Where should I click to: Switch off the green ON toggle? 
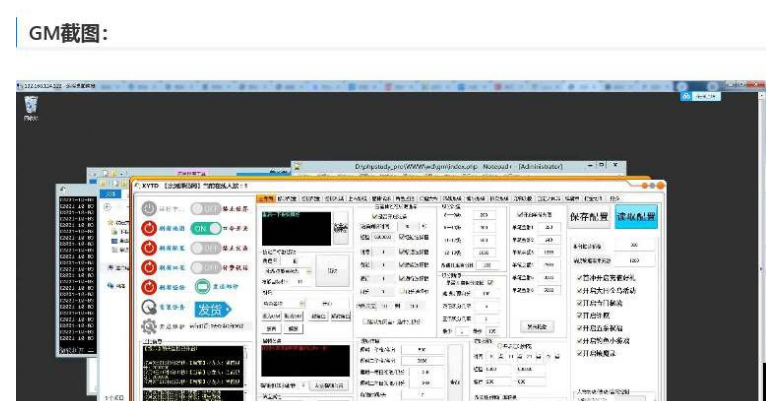click(x=207, y=229)
